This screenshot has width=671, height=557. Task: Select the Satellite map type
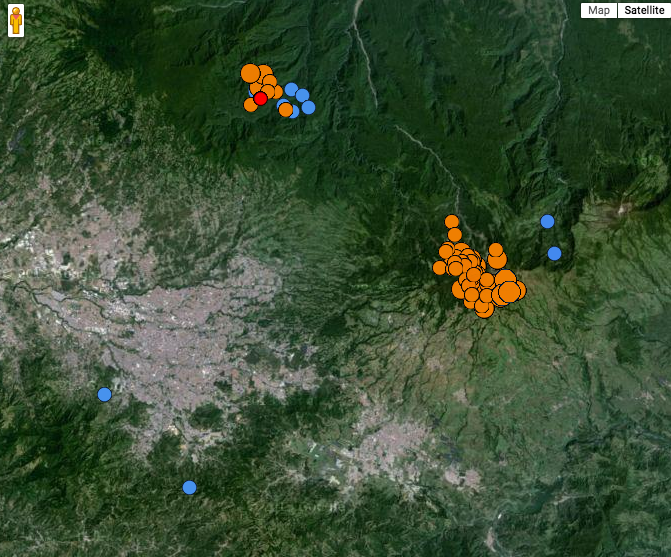click(x=643, y=11)
